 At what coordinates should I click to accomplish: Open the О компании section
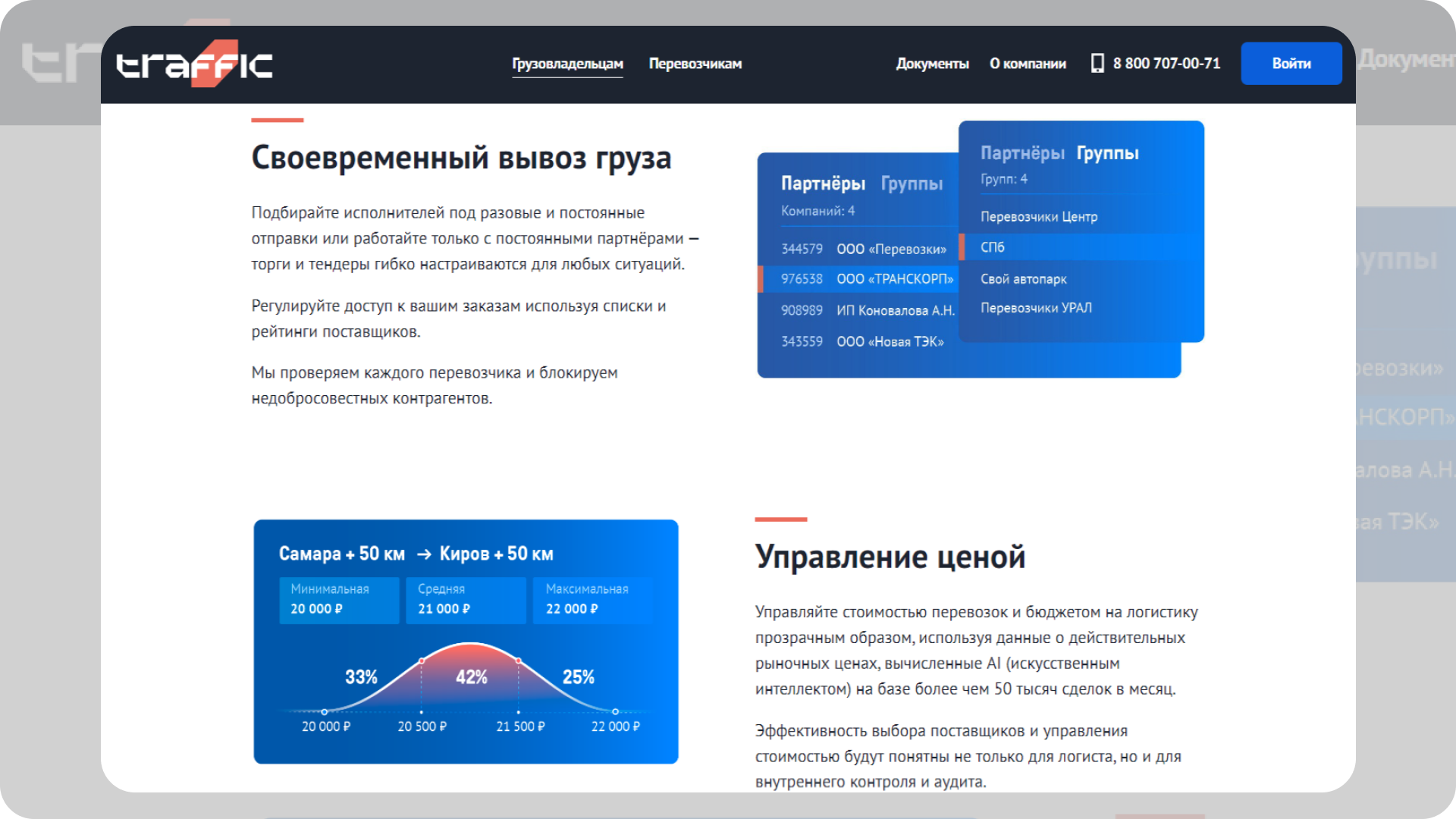click(x=1028, y=64)
